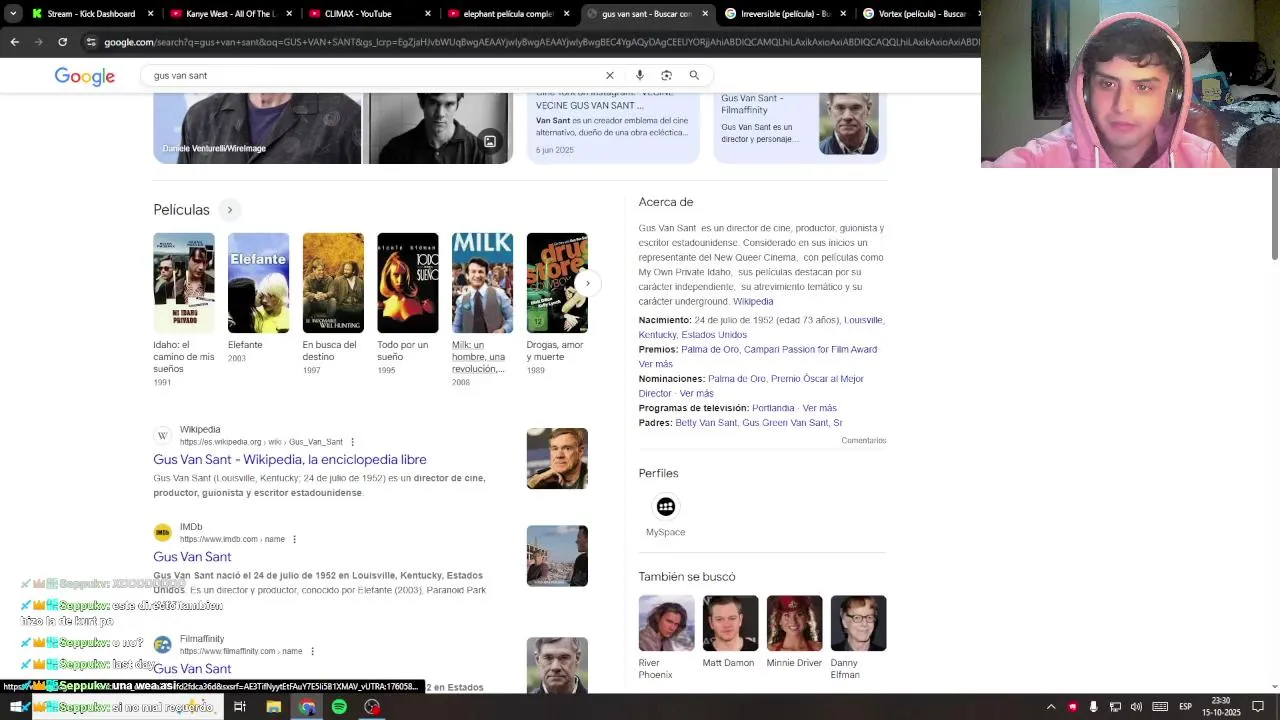Switch to elephant película tab

(x=506, y=14)
